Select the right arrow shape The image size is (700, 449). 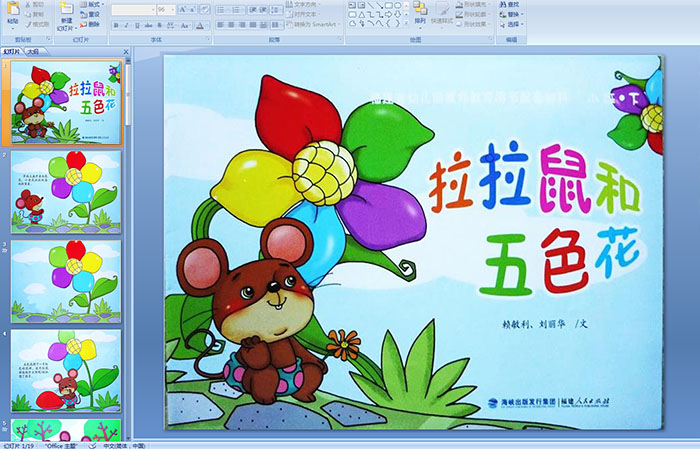pyautogui.click(x=388, y=15)
